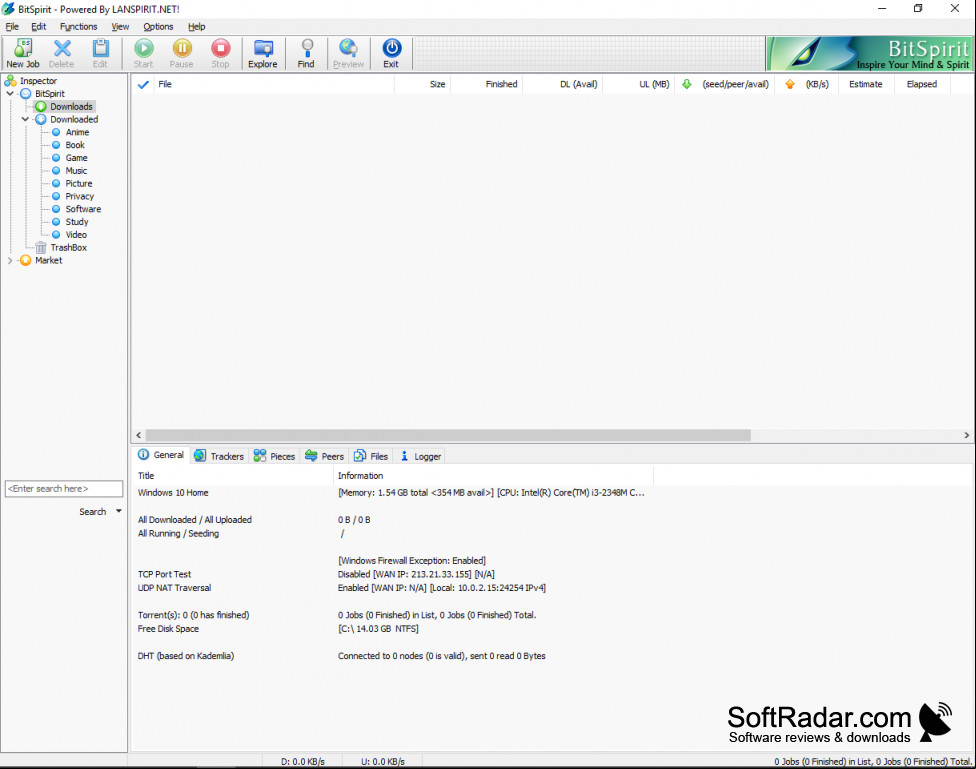Select the Downloads category icon
This screenshot has height=769, width=976.
[41, 106]
